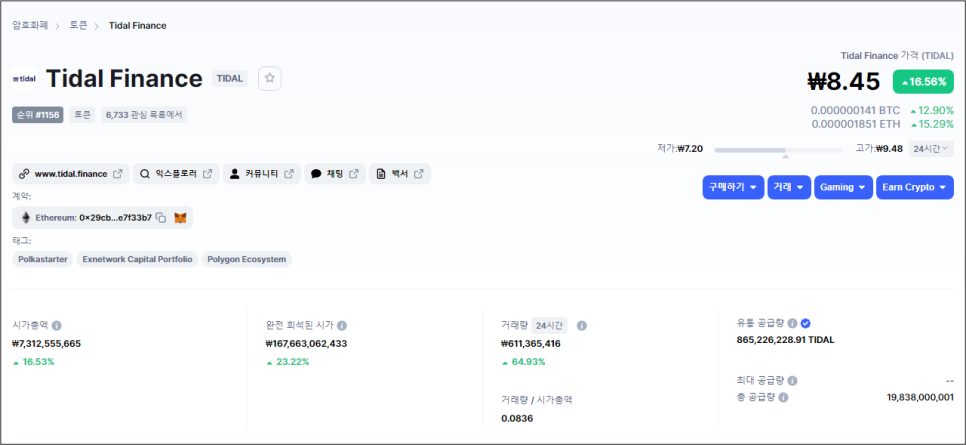Expand the Gaming dropdown

pos(843,187)
